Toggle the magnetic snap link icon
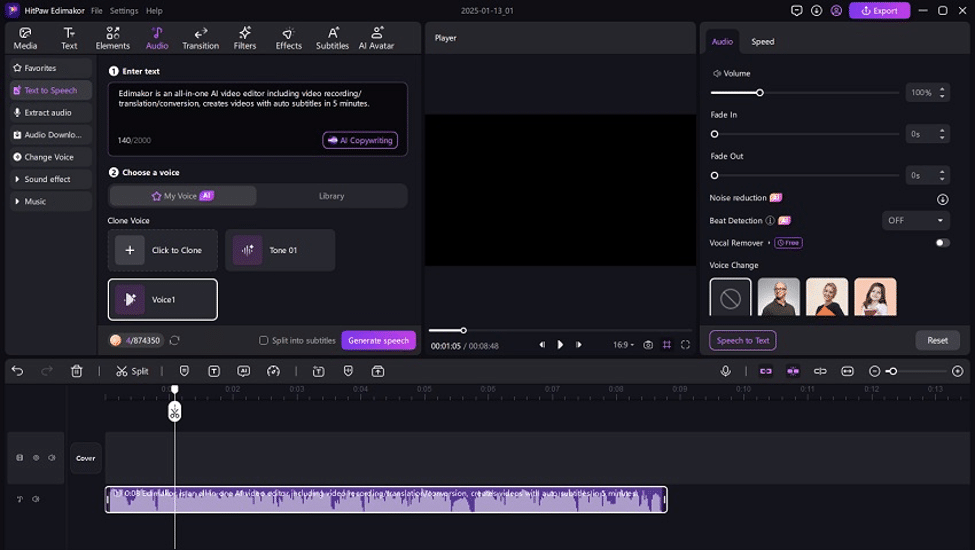The image size is (977, 550). 766,371
